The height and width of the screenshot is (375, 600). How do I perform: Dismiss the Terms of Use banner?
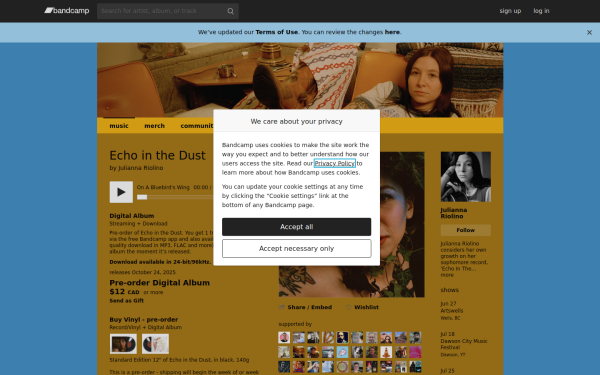click(x=589, y=33)
